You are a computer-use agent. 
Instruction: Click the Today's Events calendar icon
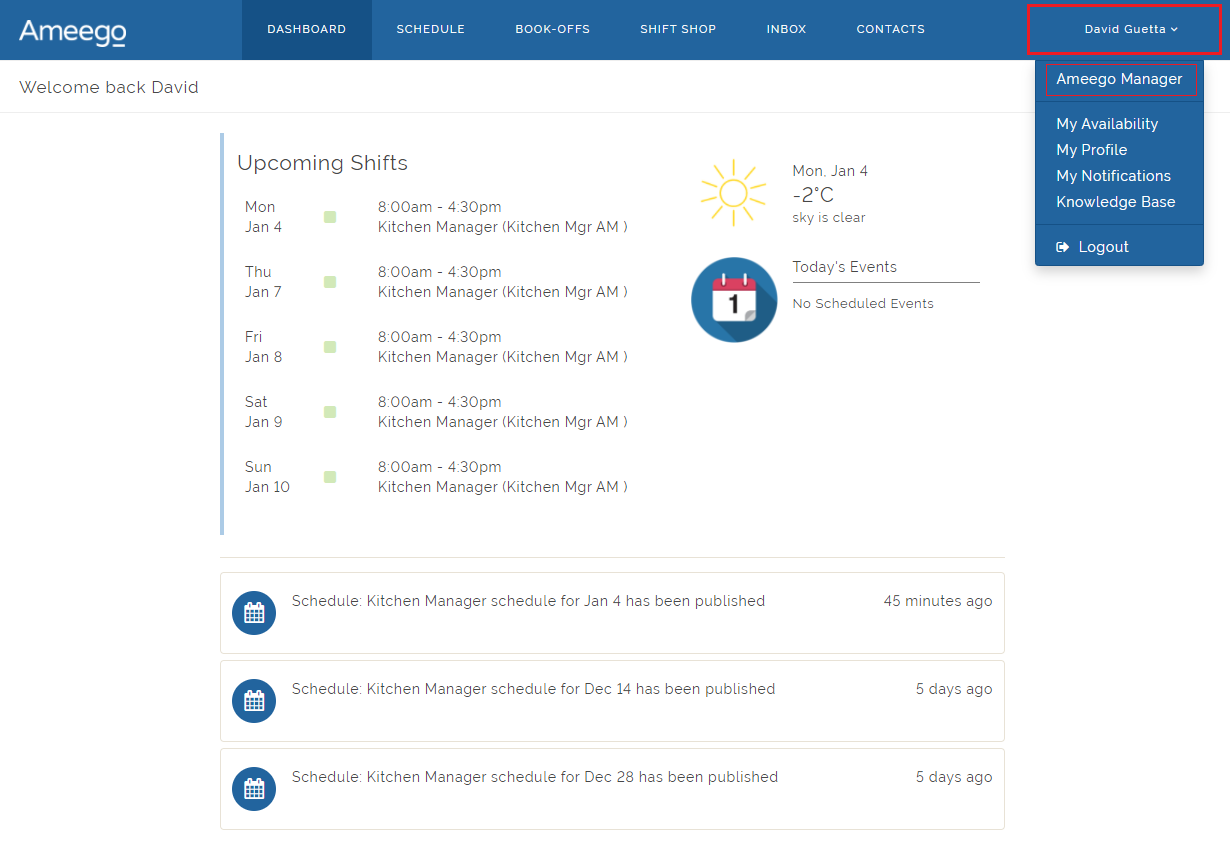734,299
